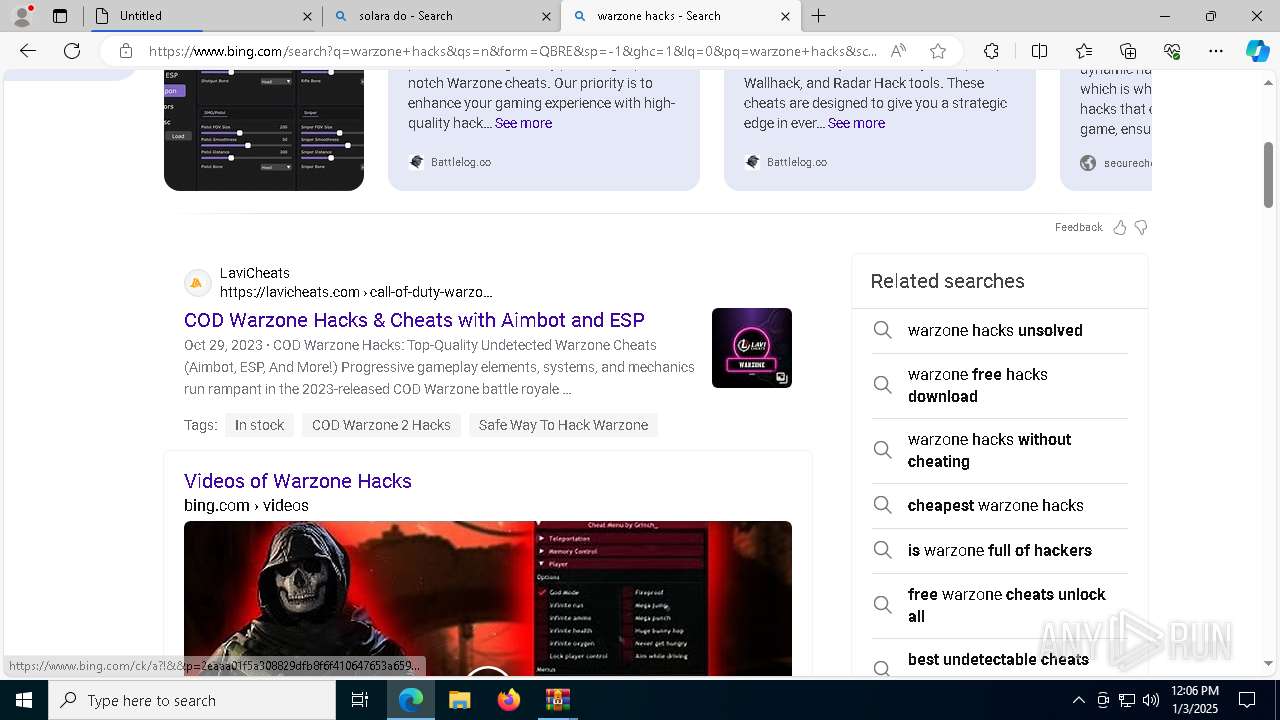Screen dimensions: 1280x720
Task: Open Task View on taskbar
Action: point(360,700)
